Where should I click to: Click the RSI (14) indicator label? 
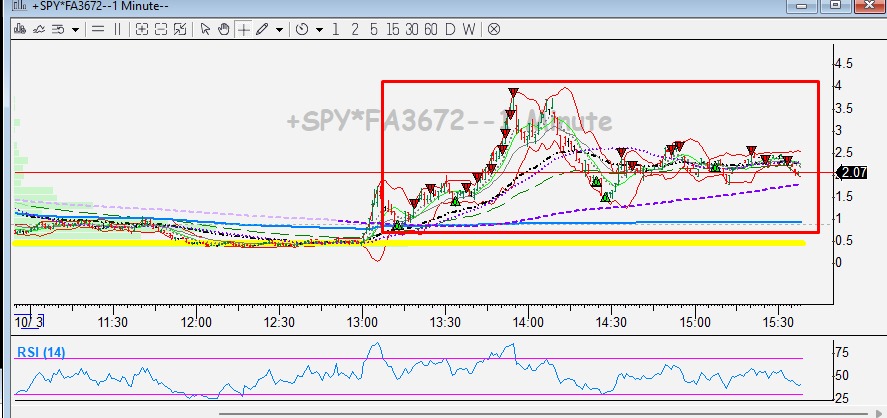click(41, 352)
